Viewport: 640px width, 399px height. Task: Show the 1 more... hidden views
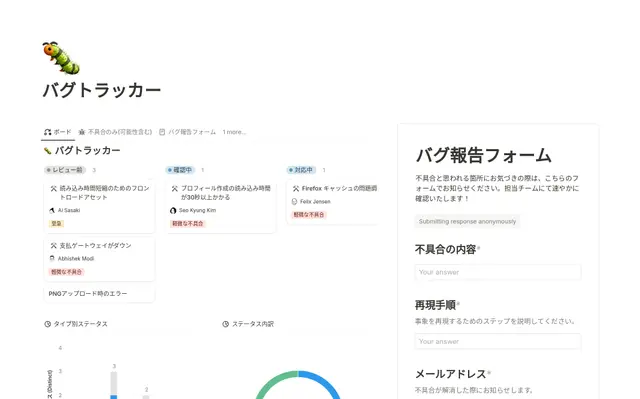coord(234,132)
